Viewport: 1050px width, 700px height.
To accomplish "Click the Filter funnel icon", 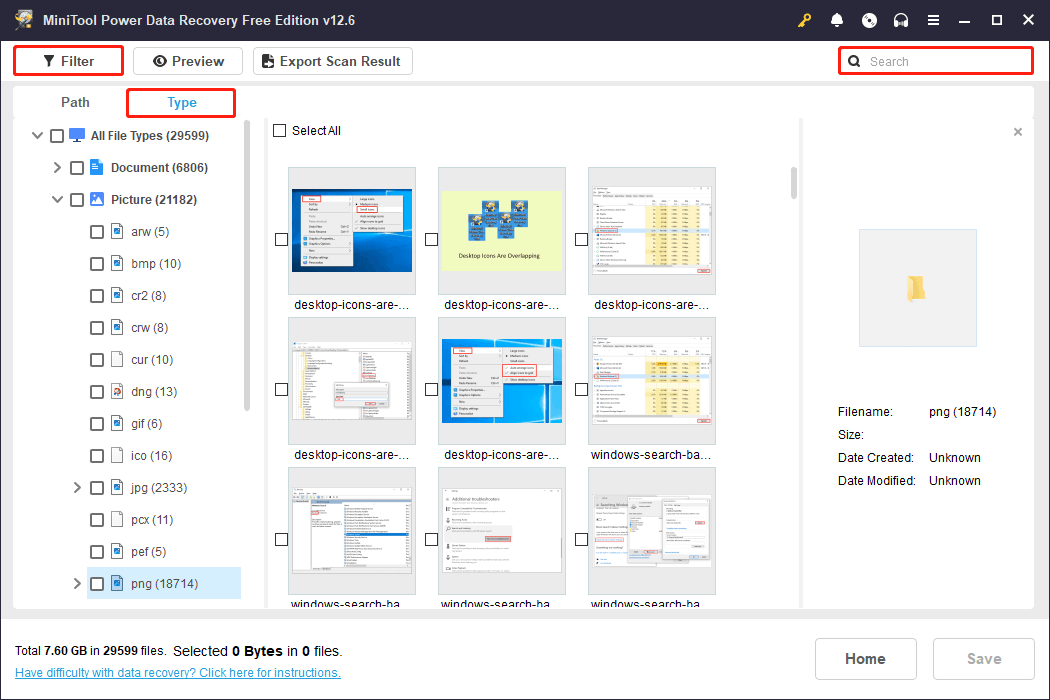I will pos(48,60).
